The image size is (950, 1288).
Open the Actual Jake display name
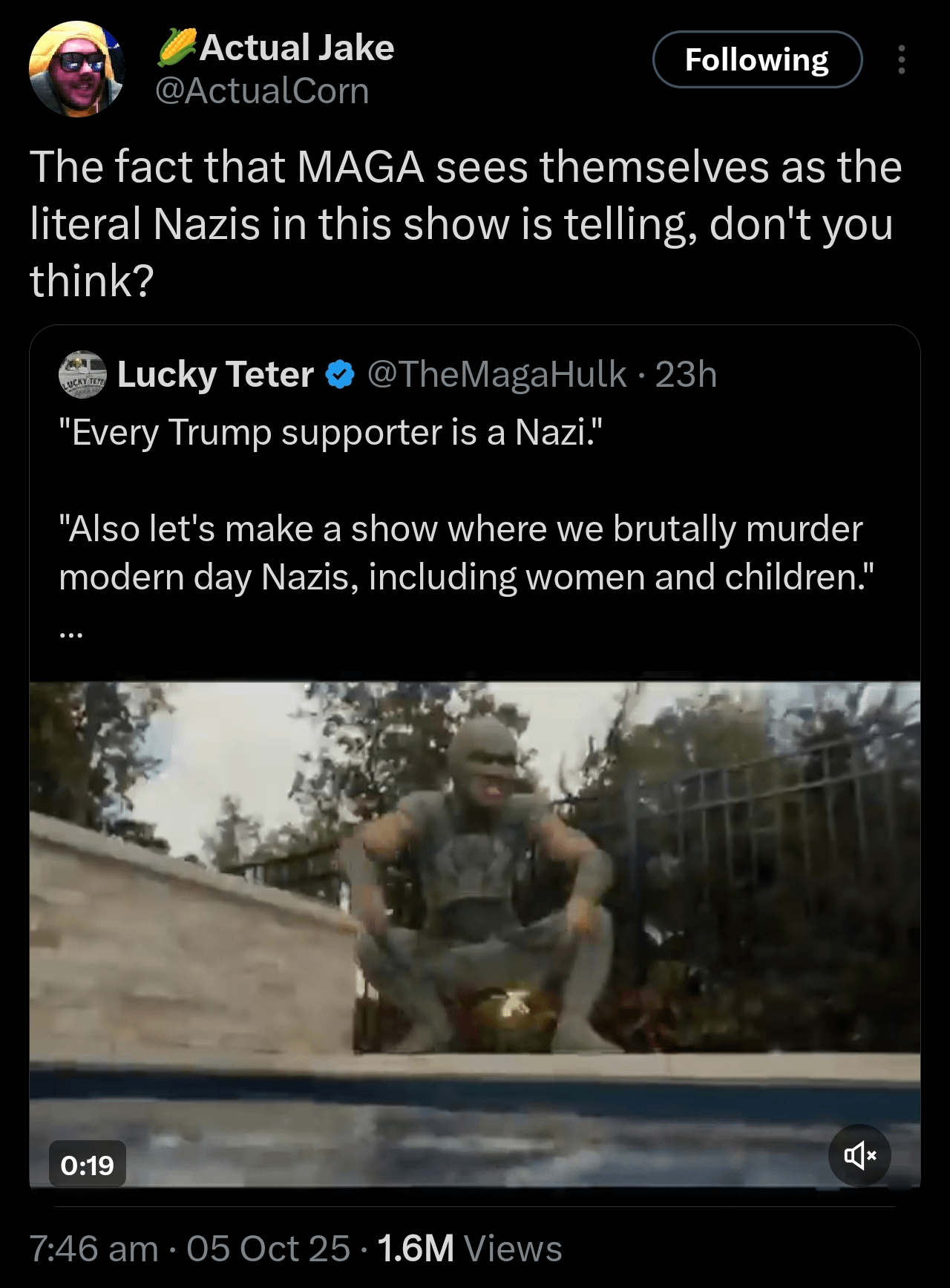(x=297, y=48)
